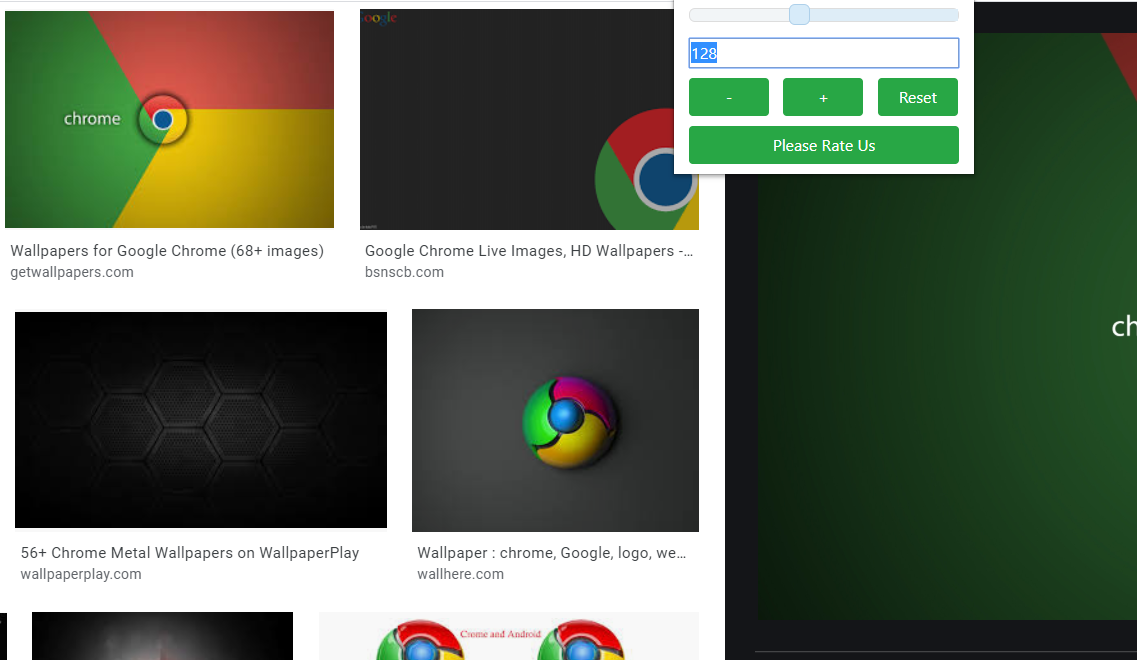Visit the bsnscb.com source link
This screenshot has width=1137, height=660.
pyautogui.click(x=404, y=272)
